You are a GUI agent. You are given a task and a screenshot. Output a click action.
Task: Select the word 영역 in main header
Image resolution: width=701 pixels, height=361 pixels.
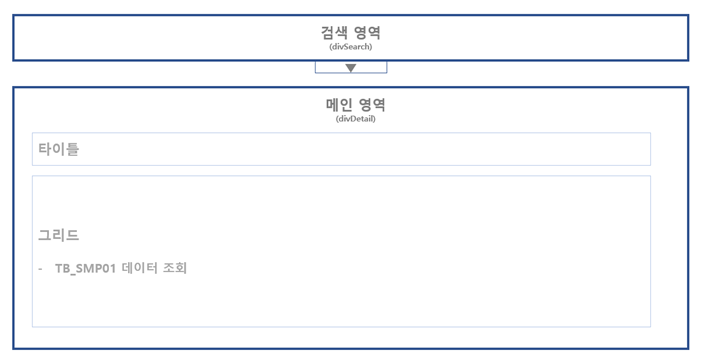pos(372,105)
